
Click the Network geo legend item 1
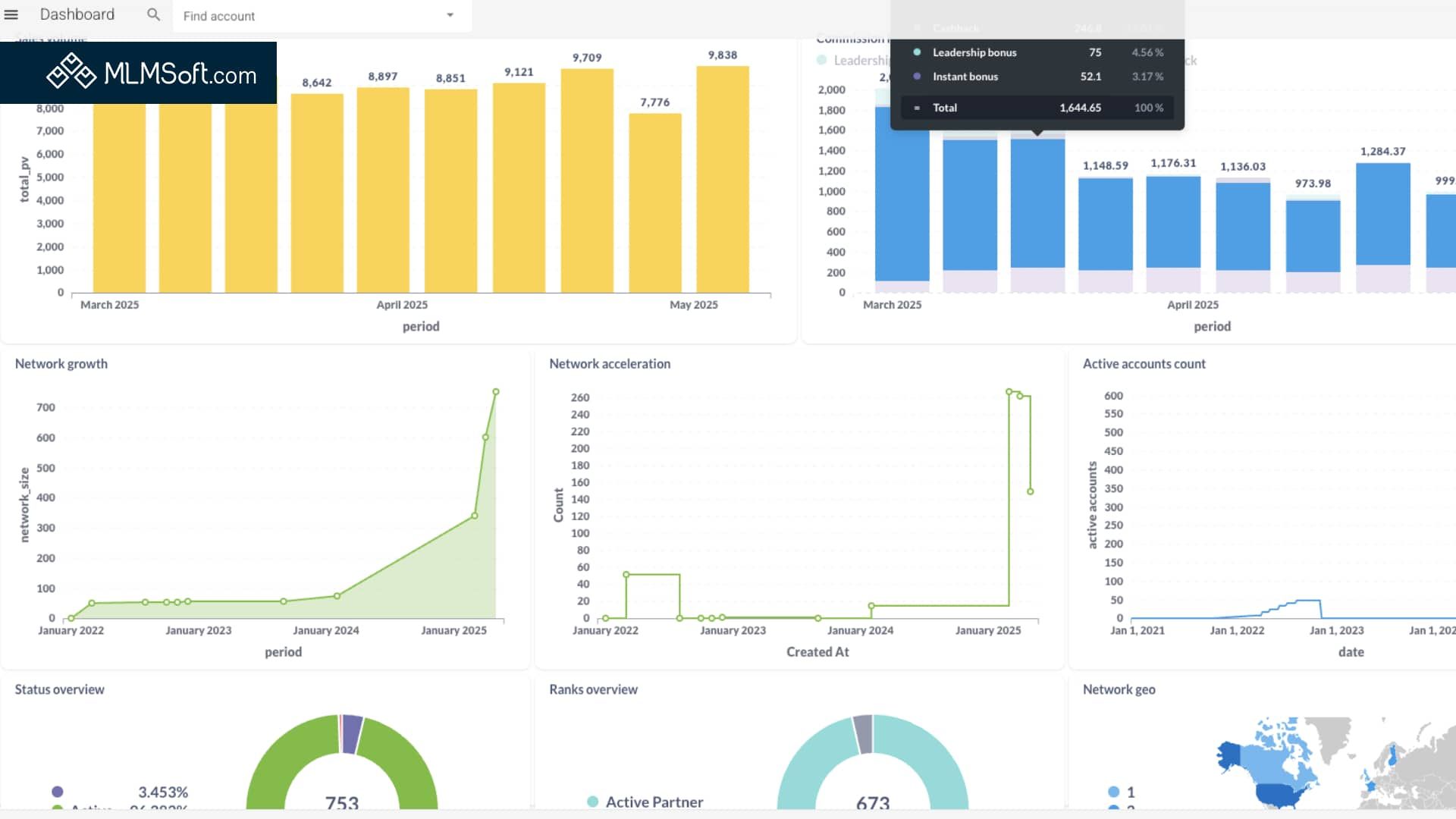[x=1122, y=792]
